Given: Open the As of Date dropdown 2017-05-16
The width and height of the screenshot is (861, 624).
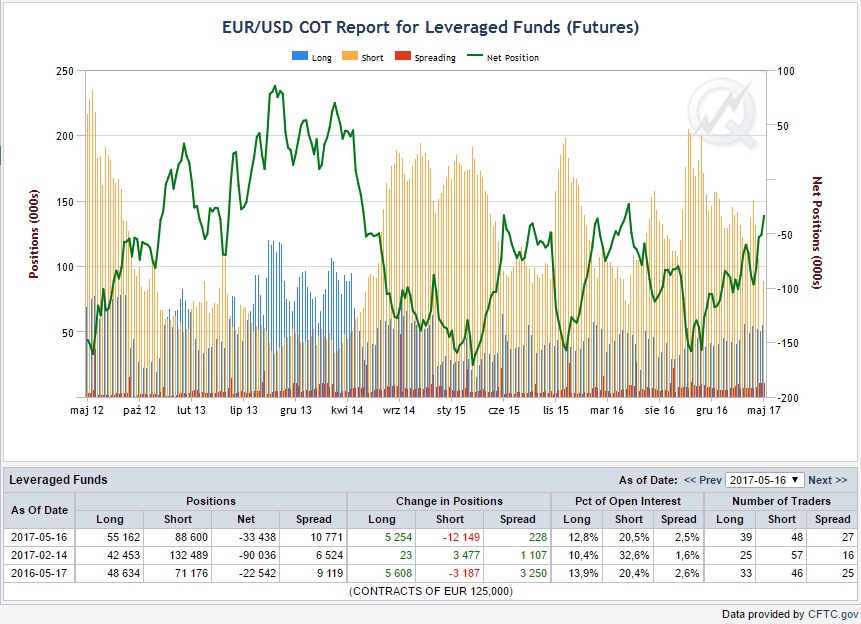Looking at the screenshot, I should 764,480.
